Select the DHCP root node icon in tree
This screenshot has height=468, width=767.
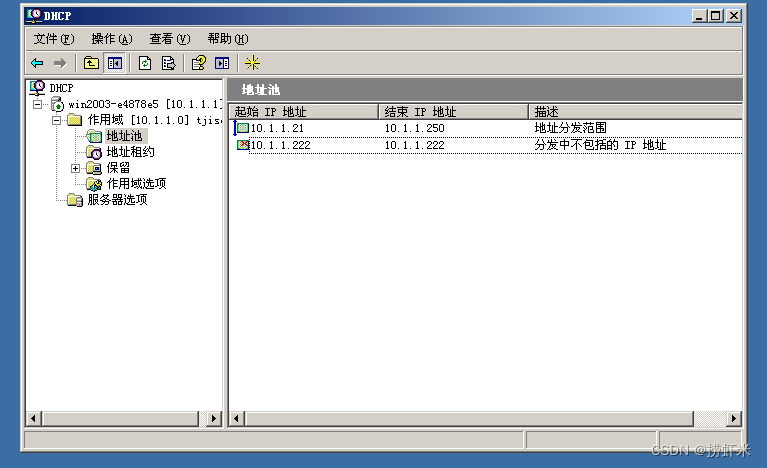click(x=37, y=88)
